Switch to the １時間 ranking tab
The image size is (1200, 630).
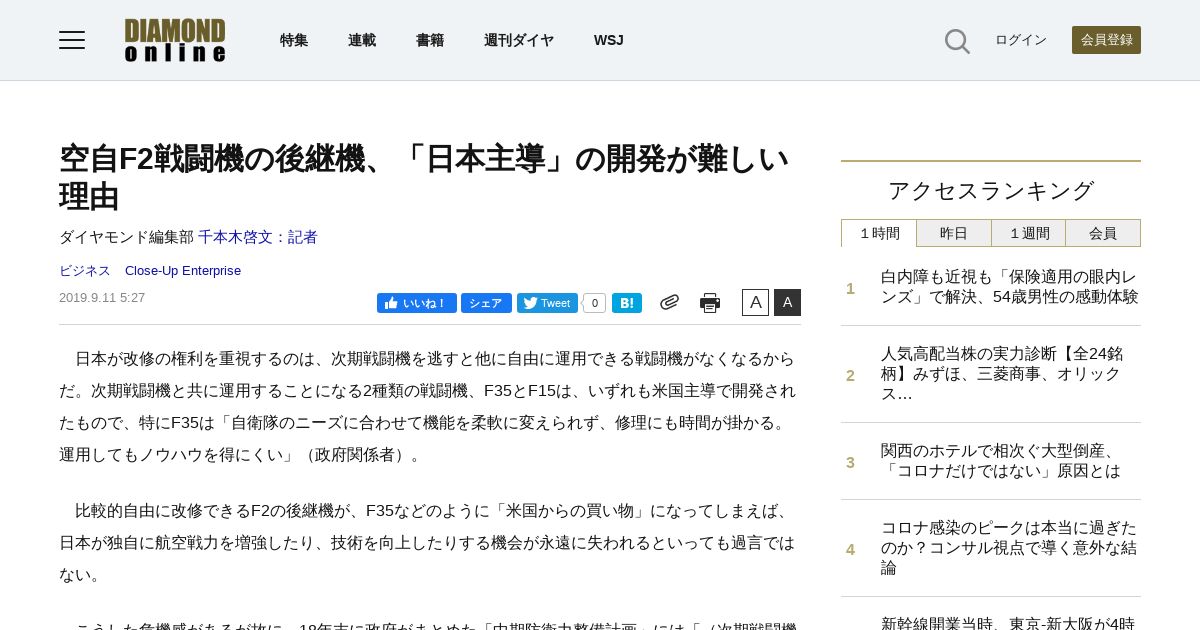tap(879, 233)
